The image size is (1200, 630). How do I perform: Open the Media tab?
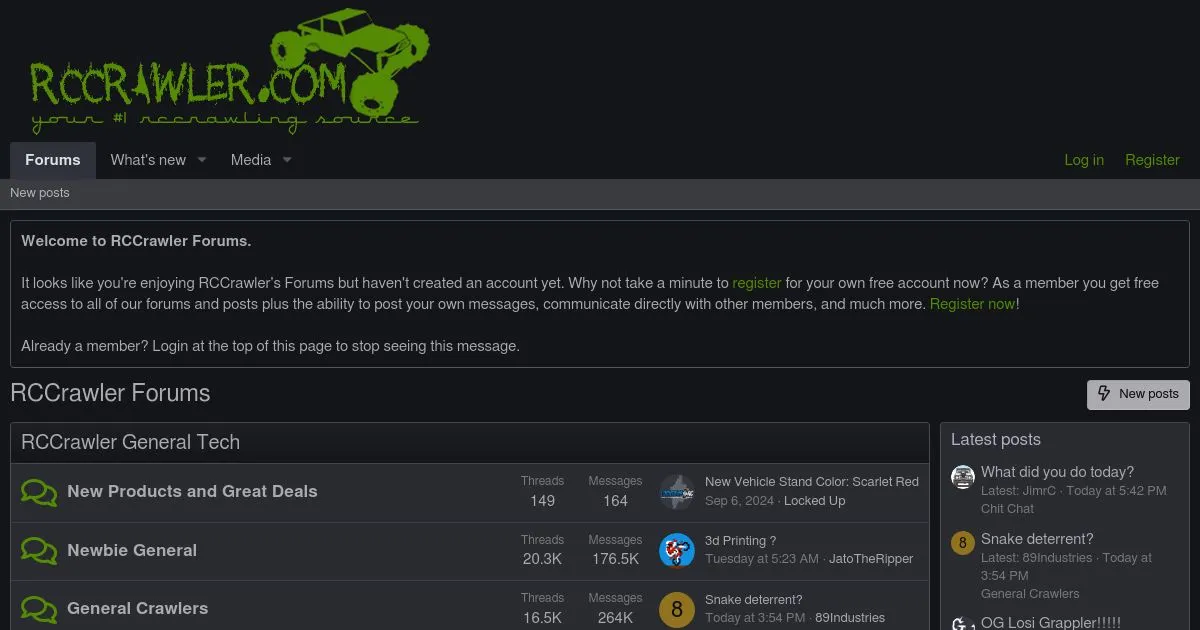pos(251,160)
